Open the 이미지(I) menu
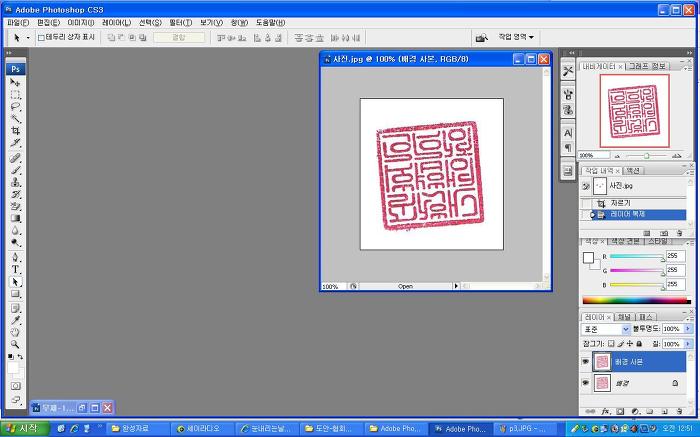Screen dimensions: 700x437 coord(81,22)
